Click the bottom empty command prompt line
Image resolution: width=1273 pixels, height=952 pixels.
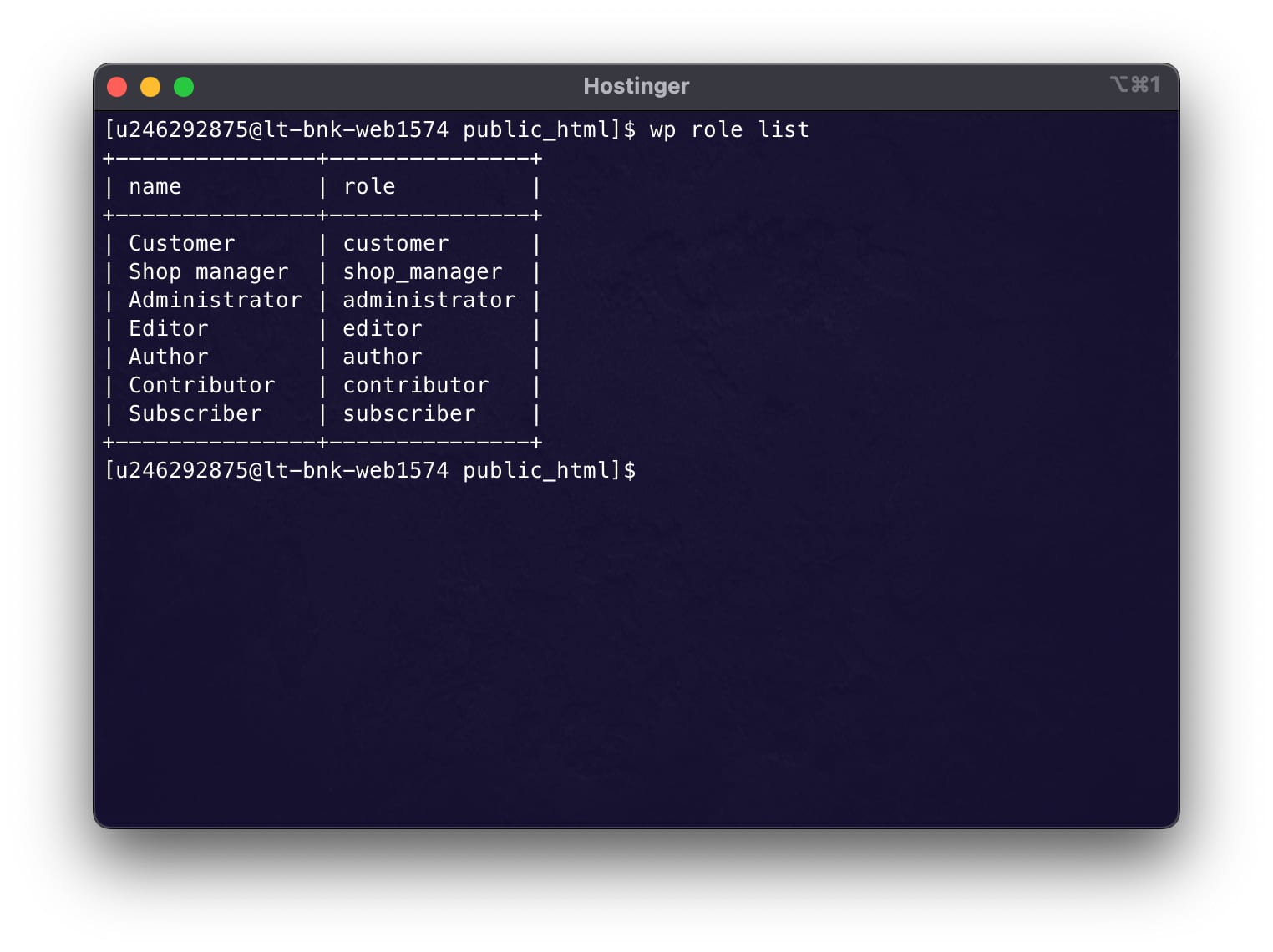point(370,470)
